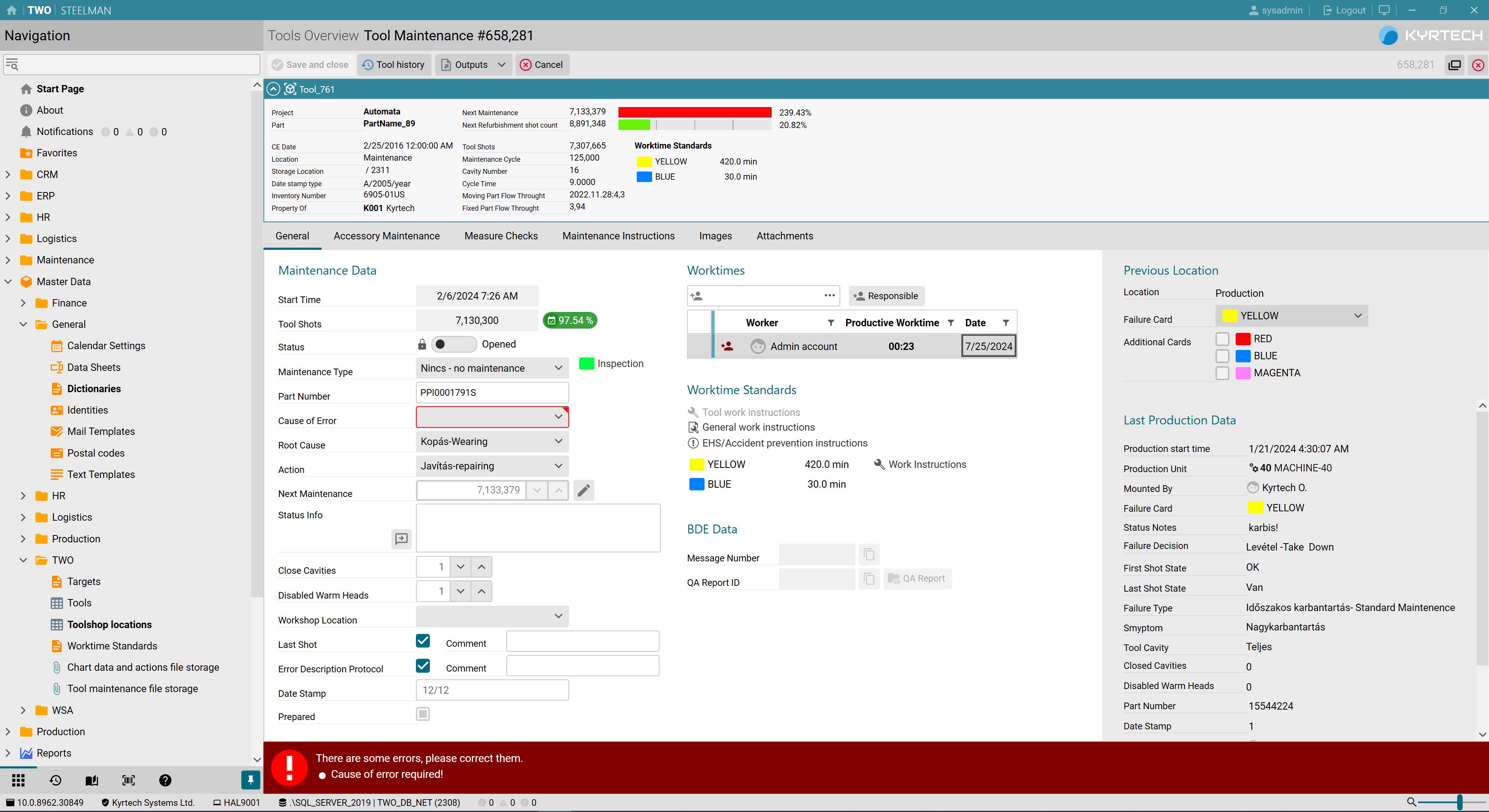The image size is (1489, 812).
Task: Click the pencil edit icon beside Next Maintenance
Action: point(584,490)
